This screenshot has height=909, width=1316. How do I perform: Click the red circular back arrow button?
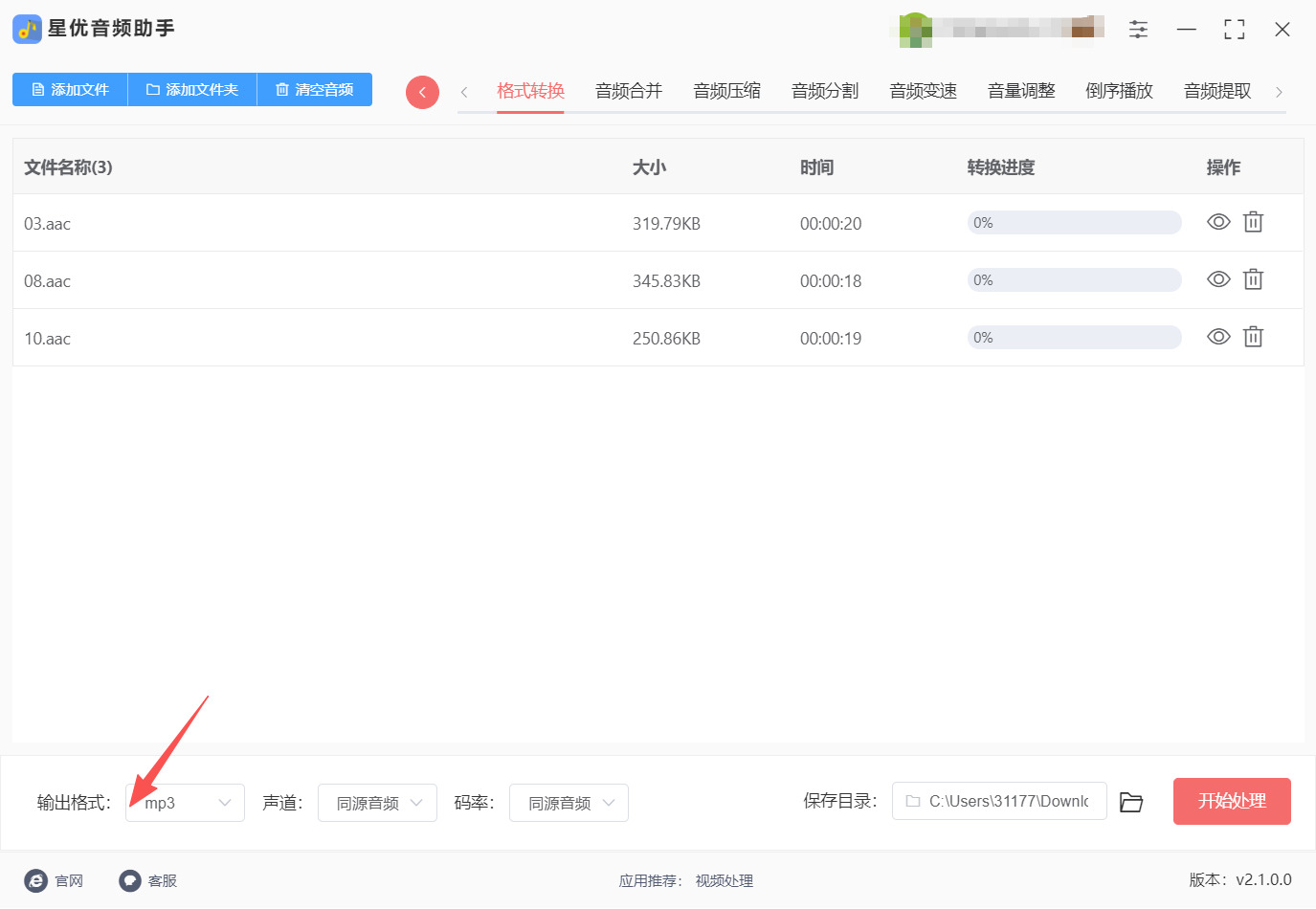pyautogui.click(x=422, y=92)
